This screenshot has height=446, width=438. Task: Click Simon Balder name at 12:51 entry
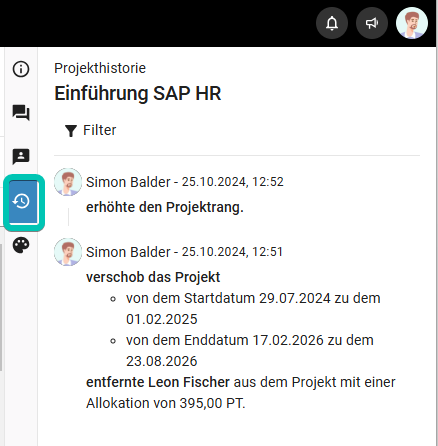(x=128, y=252)
